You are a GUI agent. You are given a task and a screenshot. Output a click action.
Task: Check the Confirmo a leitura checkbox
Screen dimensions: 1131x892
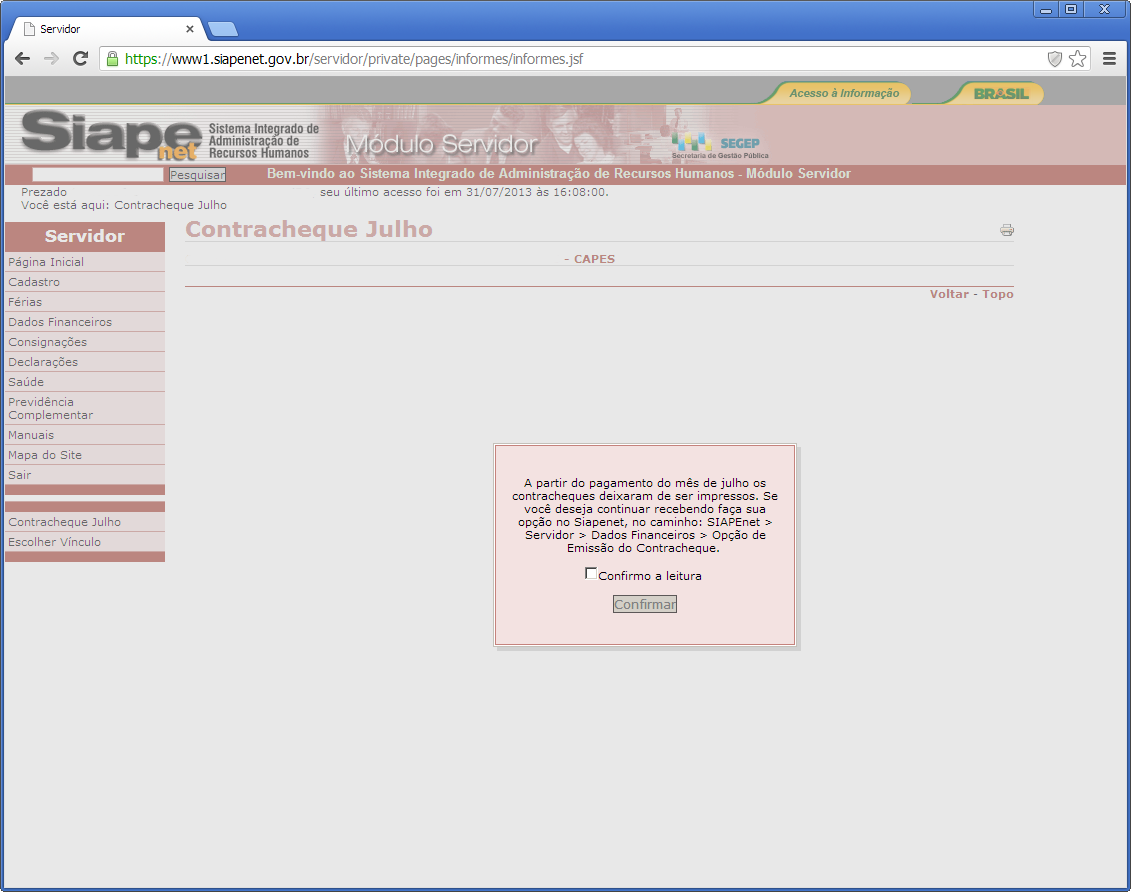pyautogui.click(x=591, y=574)
